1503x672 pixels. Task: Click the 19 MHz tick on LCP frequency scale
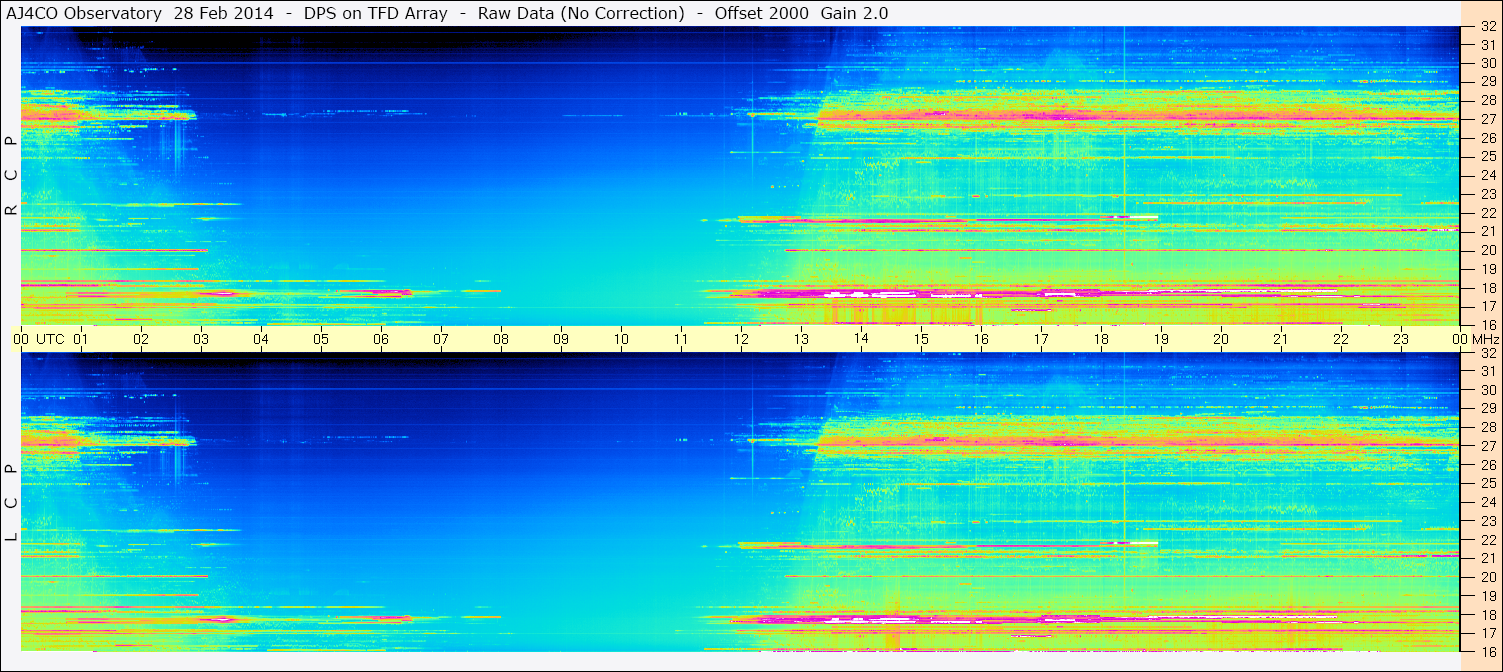1488,596
